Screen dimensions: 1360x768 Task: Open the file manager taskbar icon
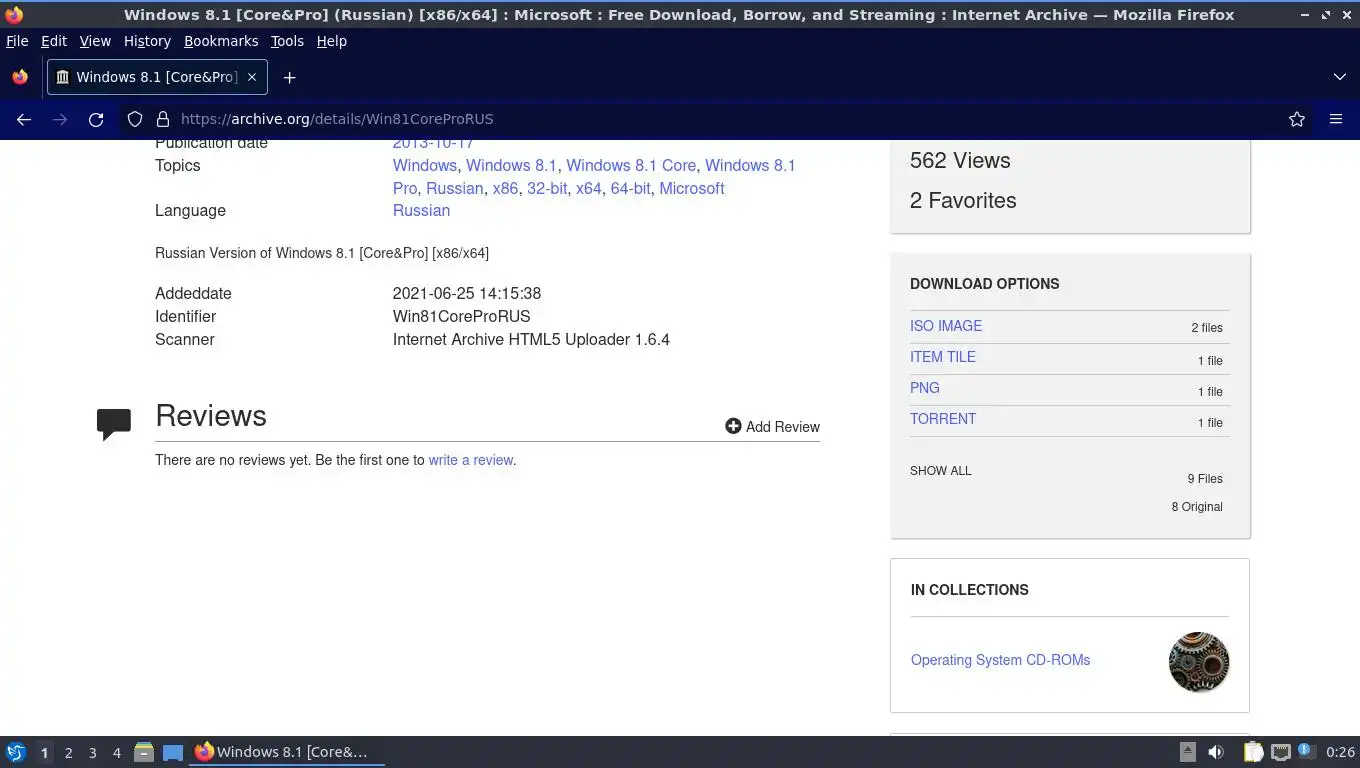144,752
